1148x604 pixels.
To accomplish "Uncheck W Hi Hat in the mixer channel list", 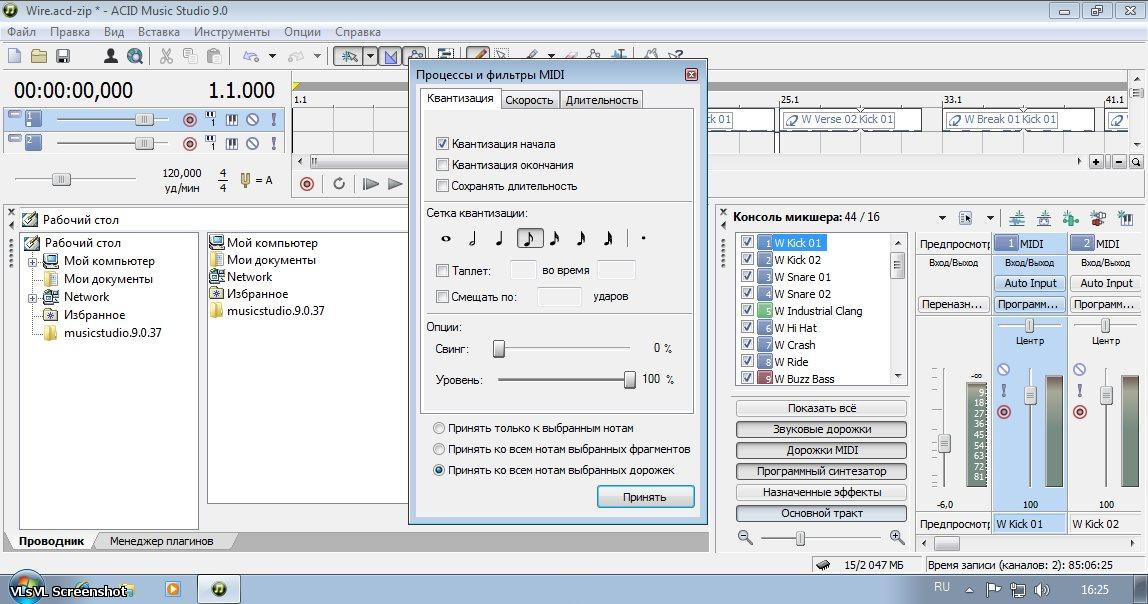I will (747, 327).
